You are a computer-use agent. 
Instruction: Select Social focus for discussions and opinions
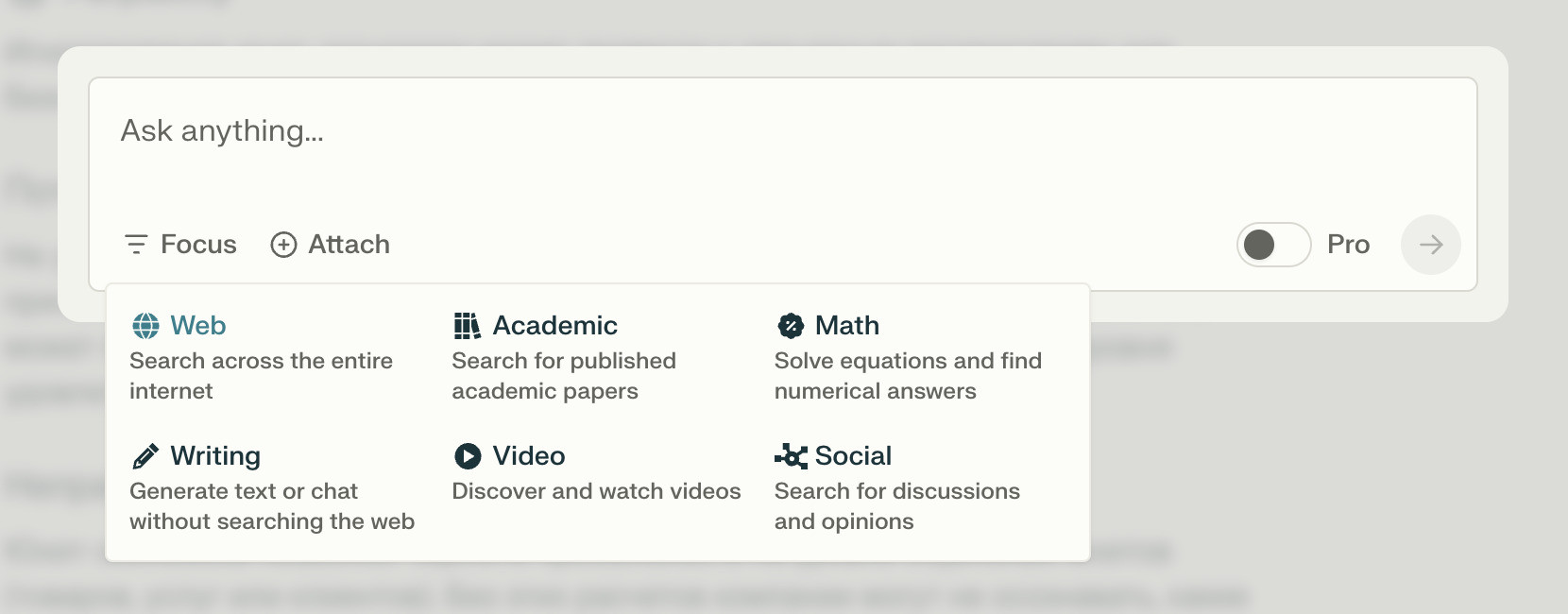[x=853, y=456]
